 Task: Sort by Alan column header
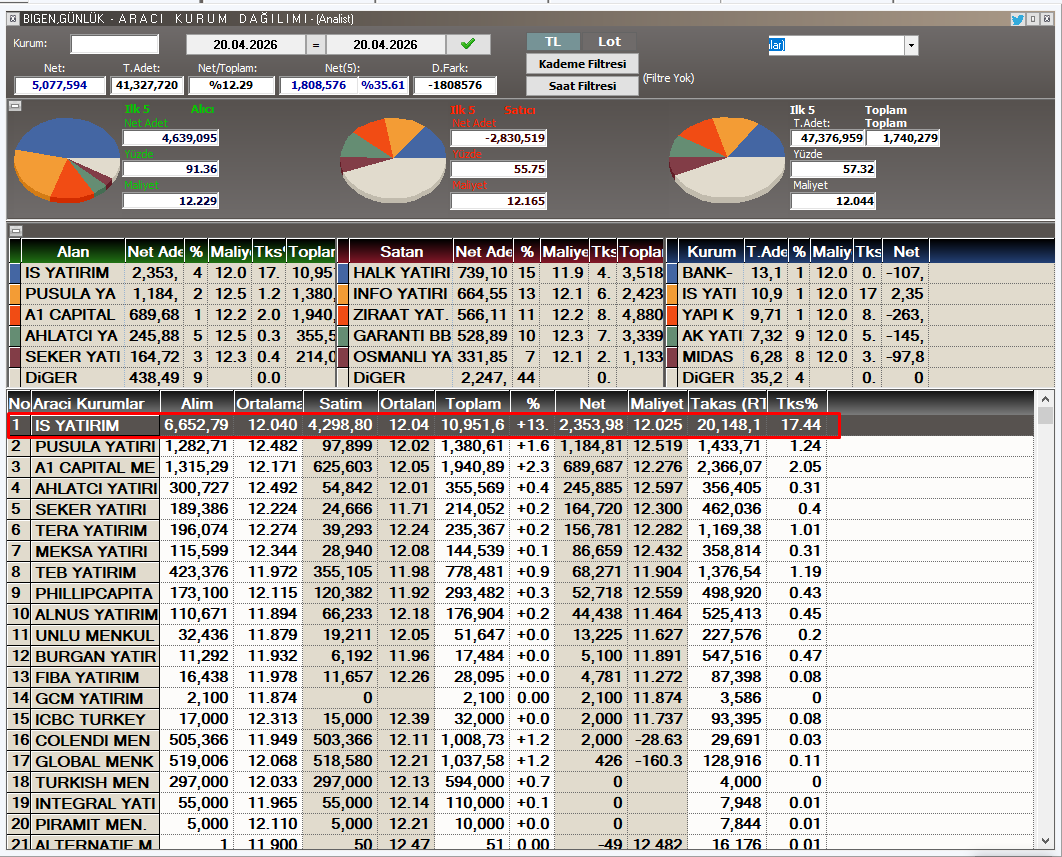point(73,252)
